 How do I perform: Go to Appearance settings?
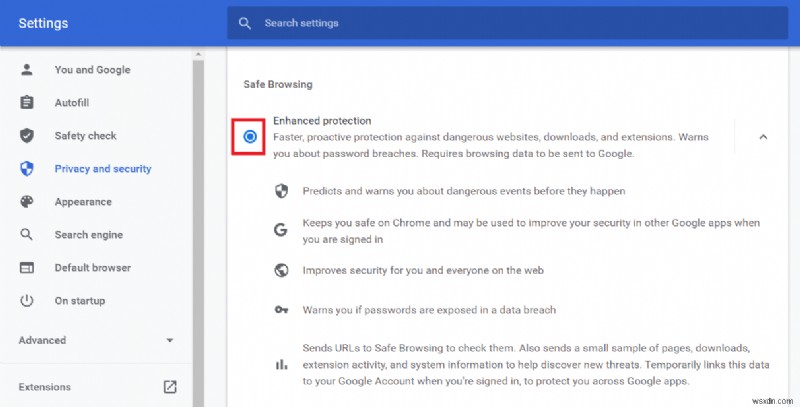pos(83,202)
